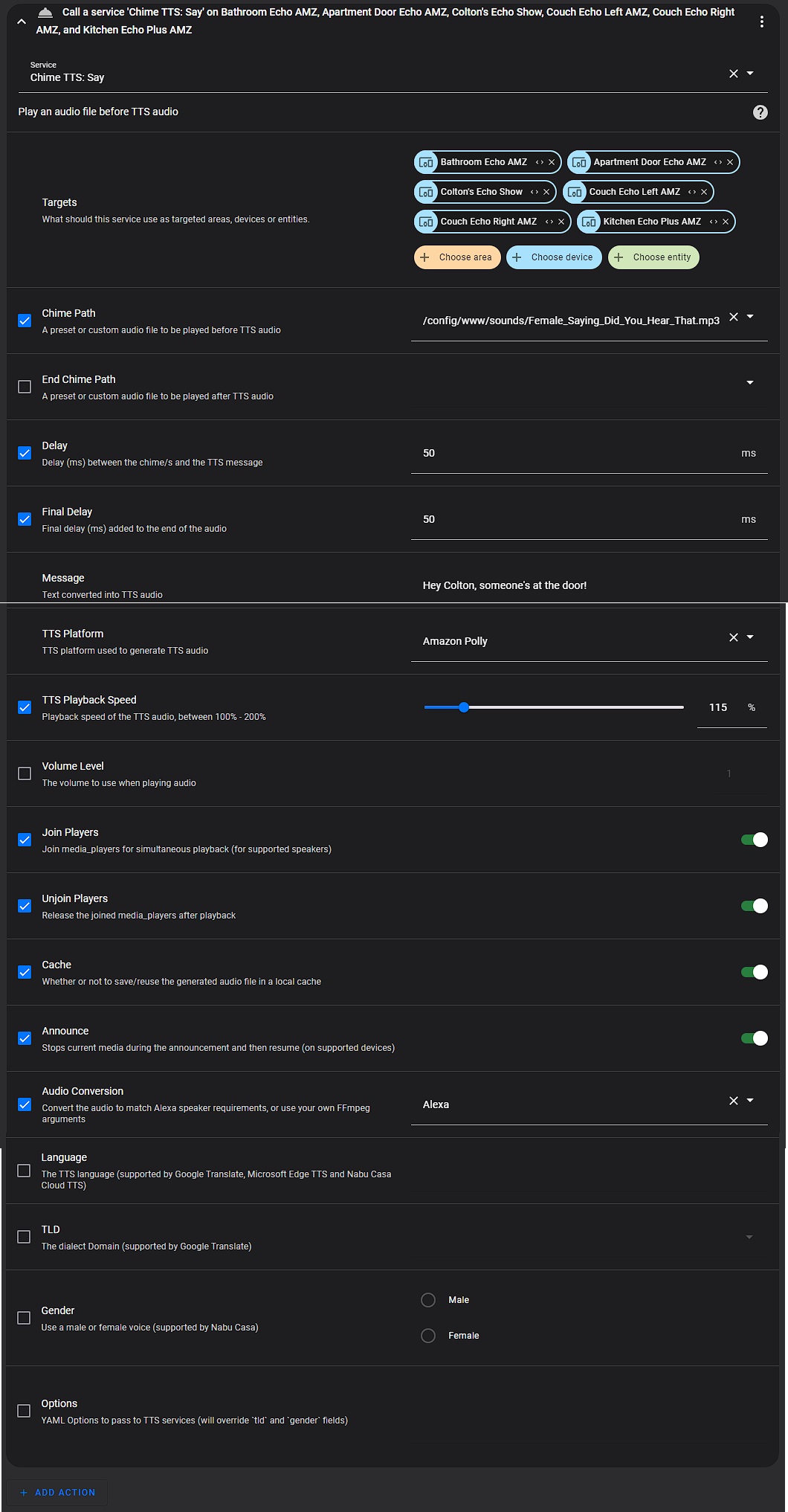The image size is (788, 1512).
Task: Check the Volume Level checkbox
Action: point(25,773)
